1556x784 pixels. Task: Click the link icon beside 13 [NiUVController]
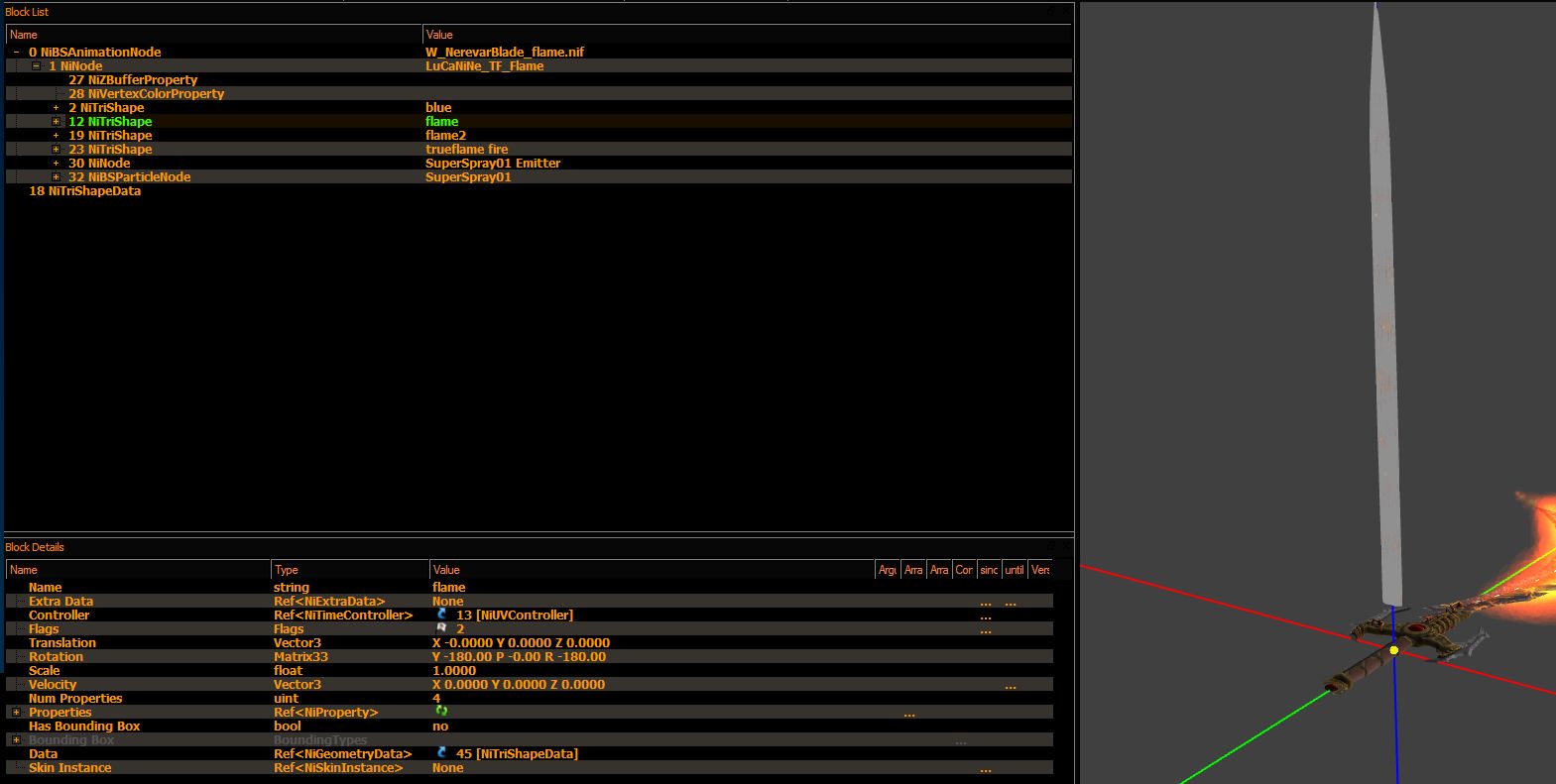click(441, 615)
